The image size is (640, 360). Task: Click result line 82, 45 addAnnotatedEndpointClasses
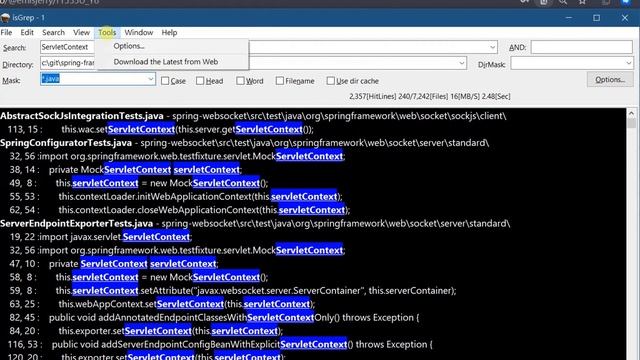pyautogui.click(x=214, y=318)
